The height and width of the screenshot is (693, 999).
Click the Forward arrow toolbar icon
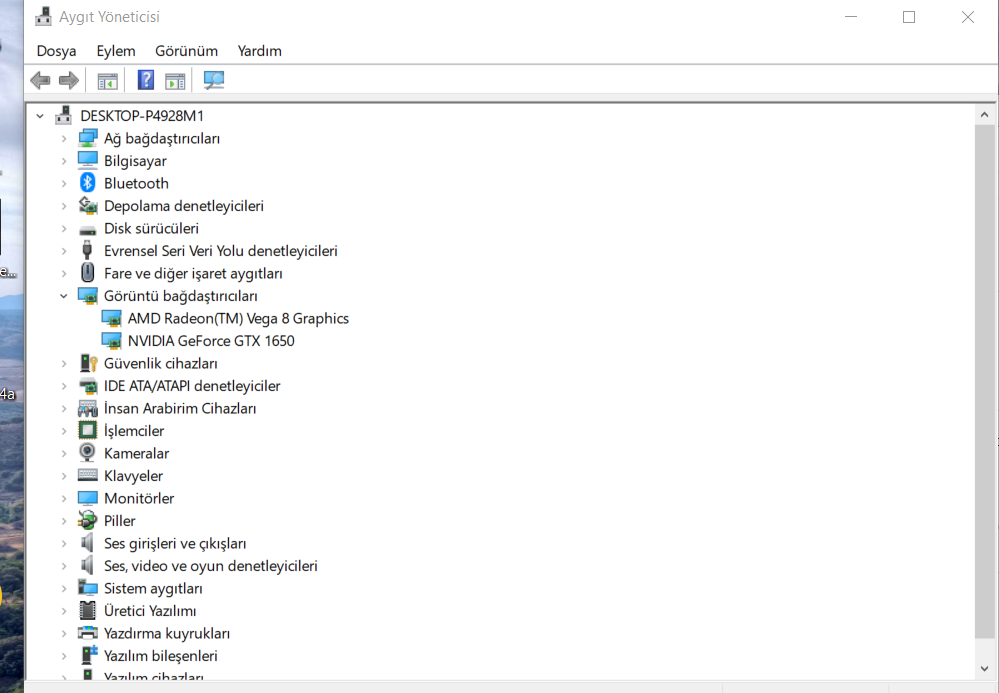68,80
